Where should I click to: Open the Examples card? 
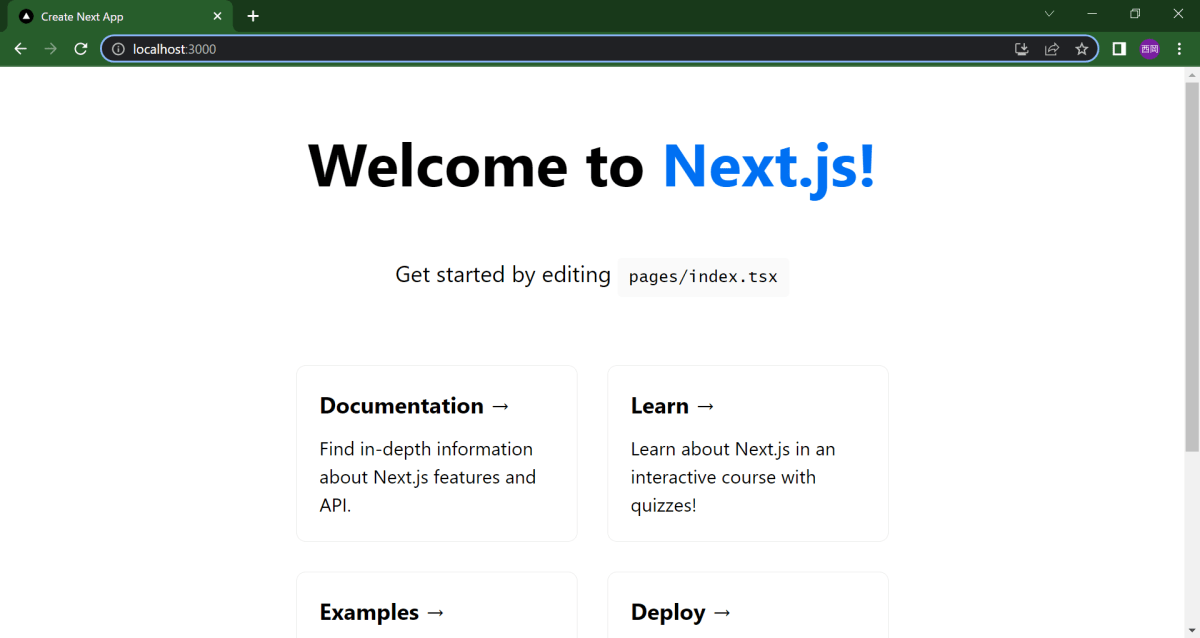[437, 605]
